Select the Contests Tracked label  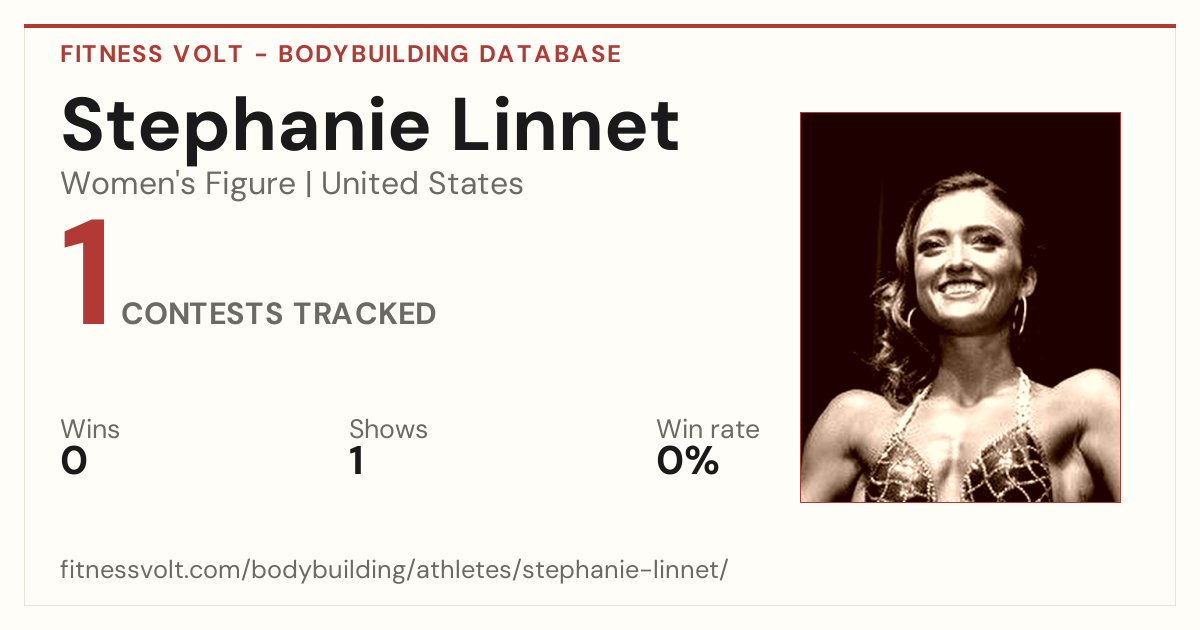click(279, 314)
